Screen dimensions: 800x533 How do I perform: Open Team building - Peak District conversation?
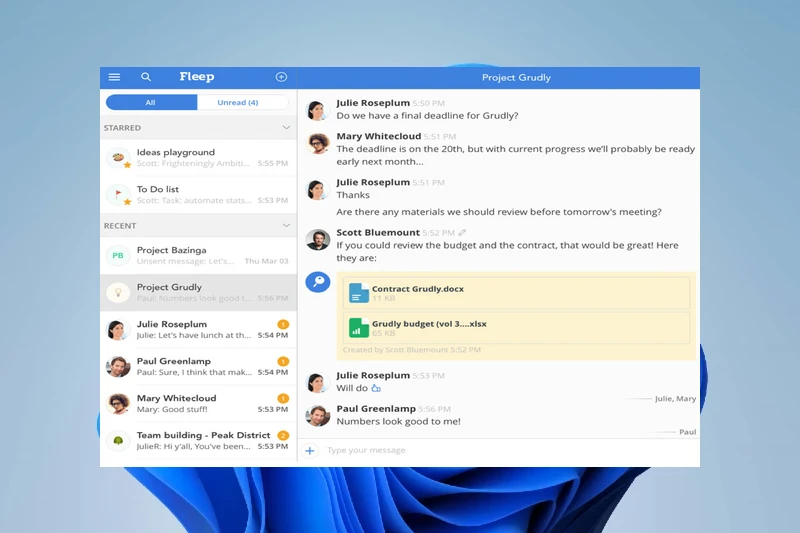(x=198, y=440)
